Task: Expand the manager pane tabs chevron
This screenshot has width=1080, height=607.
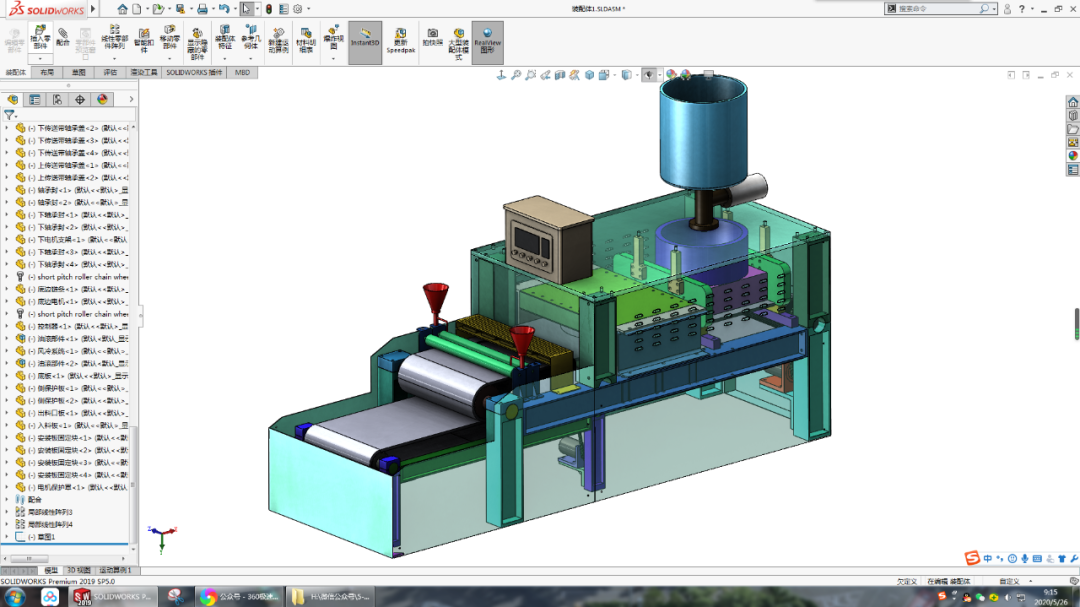Action: pyautogui.click(x=131, y=100)
